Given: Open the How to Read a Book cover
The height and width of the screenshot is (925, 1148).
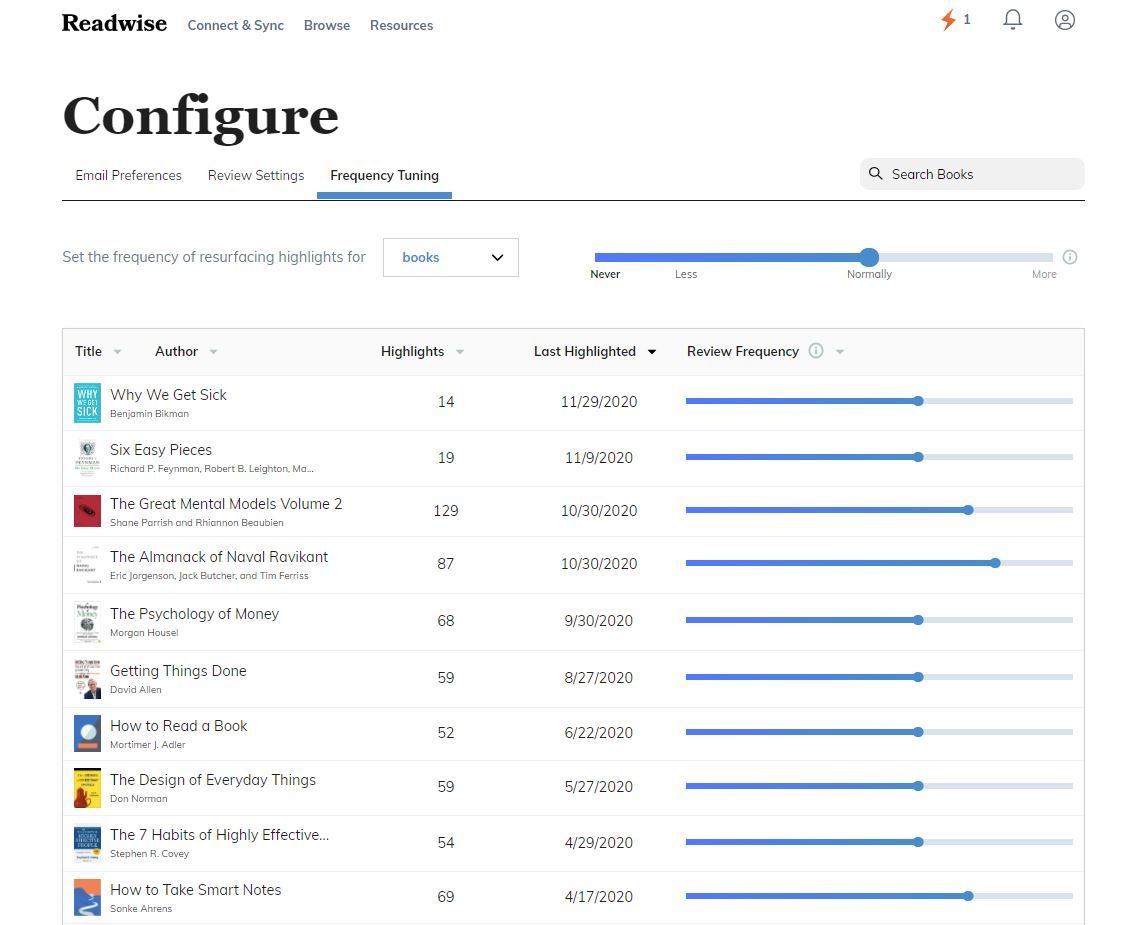Looking at the screenshot, I should click(x=87, y=733).
